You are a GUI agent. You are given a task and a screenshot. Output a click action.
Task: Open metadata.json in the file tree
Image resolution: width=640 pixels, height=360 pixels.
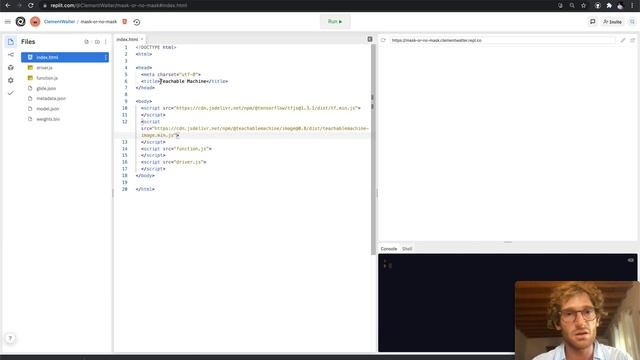pyautogui.click(x=51, y=98)
